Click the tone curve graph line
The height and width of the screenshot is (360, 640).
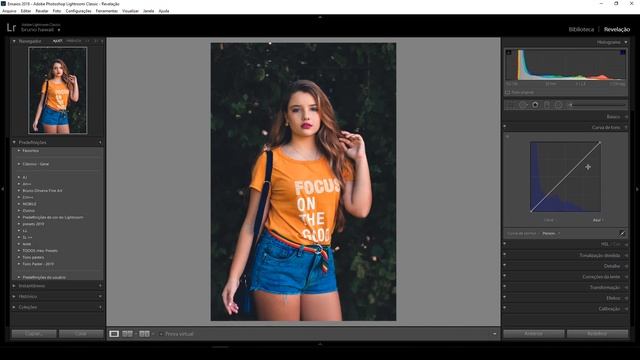[x=565, y=177]
